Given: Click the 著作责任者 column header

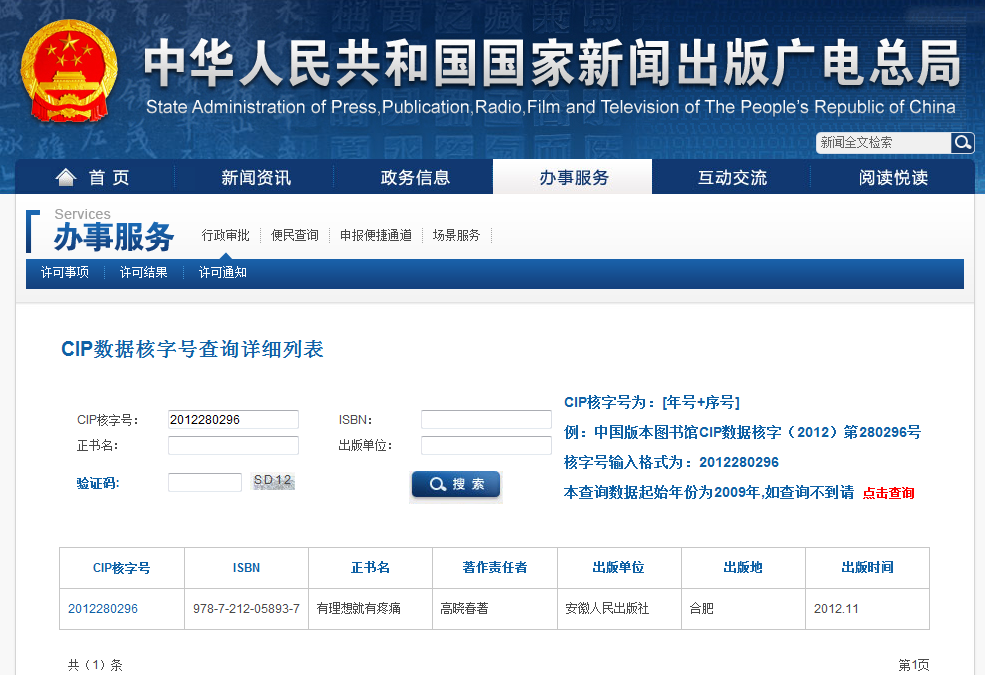Looking at the screenshot, I should point(495,568).
